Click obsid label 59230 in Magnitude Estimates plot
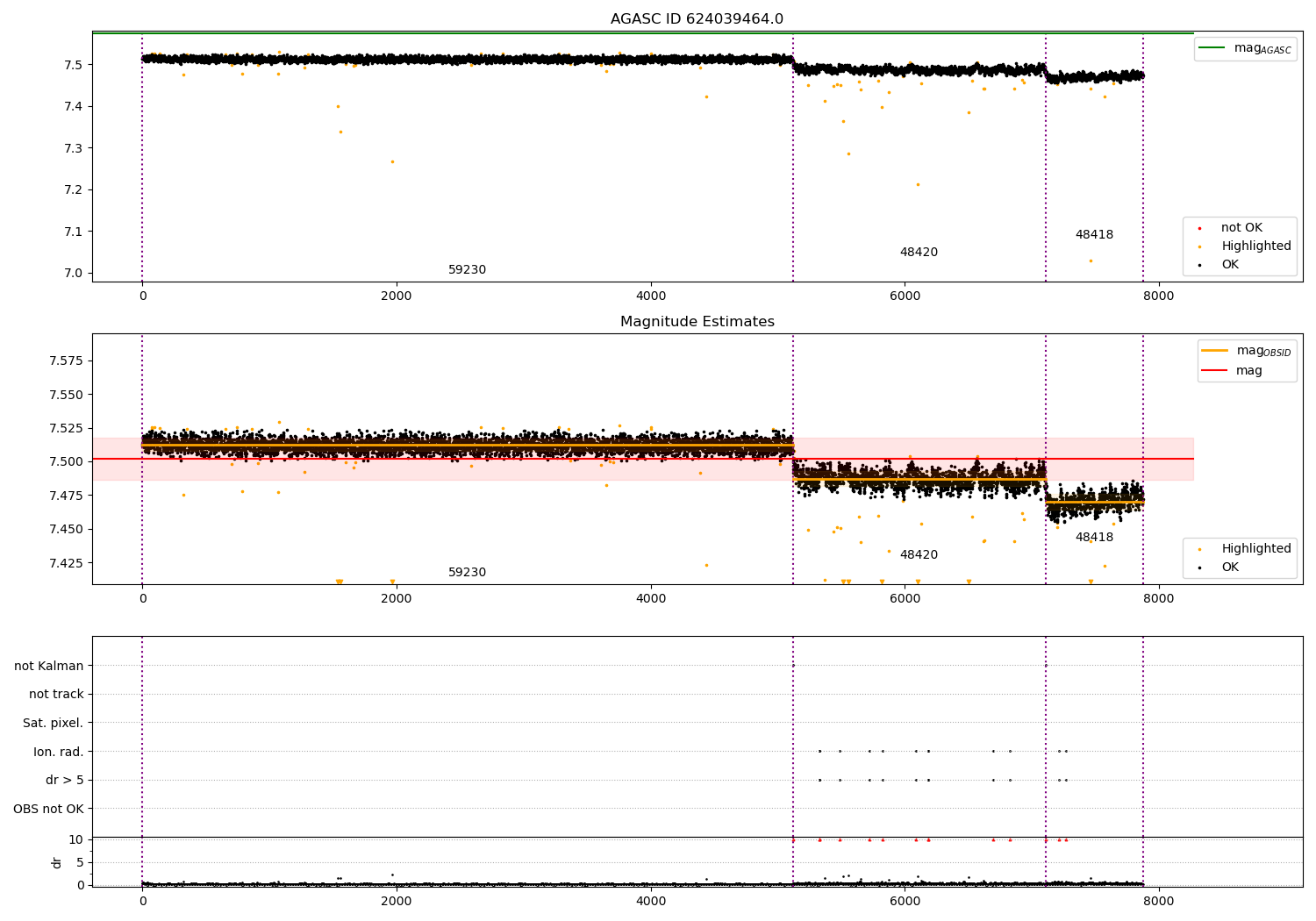 click(467, 573)
